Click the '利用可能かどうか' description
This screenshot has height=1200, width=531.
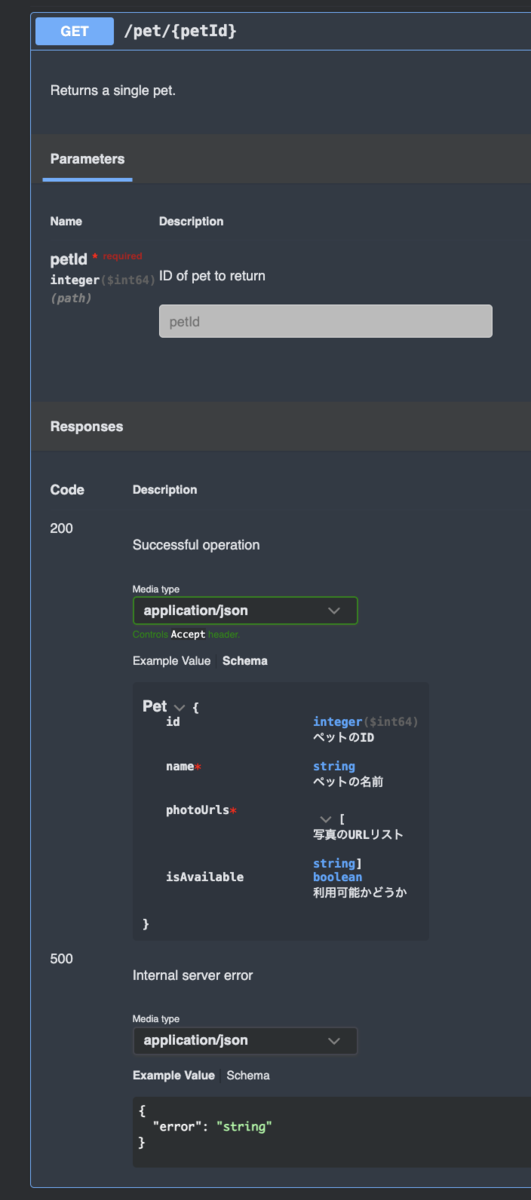click(x=360, y=892)
